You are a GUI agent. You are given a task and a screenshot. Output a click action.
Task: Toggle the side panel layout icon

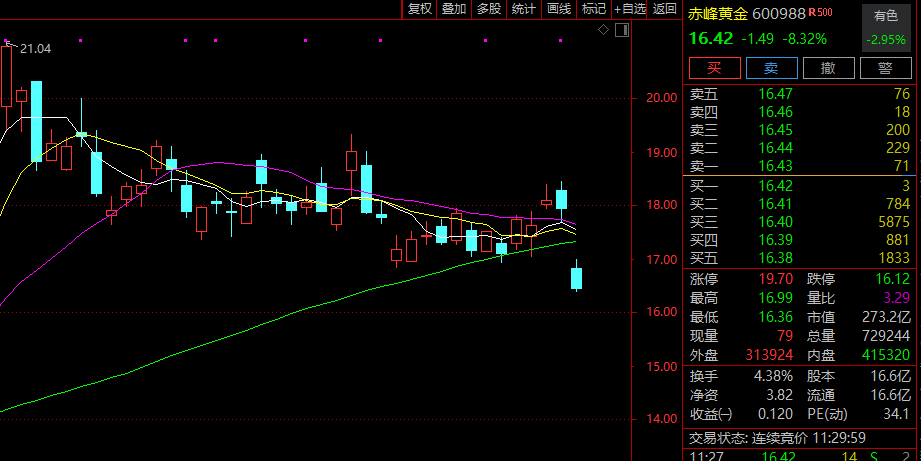(622, 30)
